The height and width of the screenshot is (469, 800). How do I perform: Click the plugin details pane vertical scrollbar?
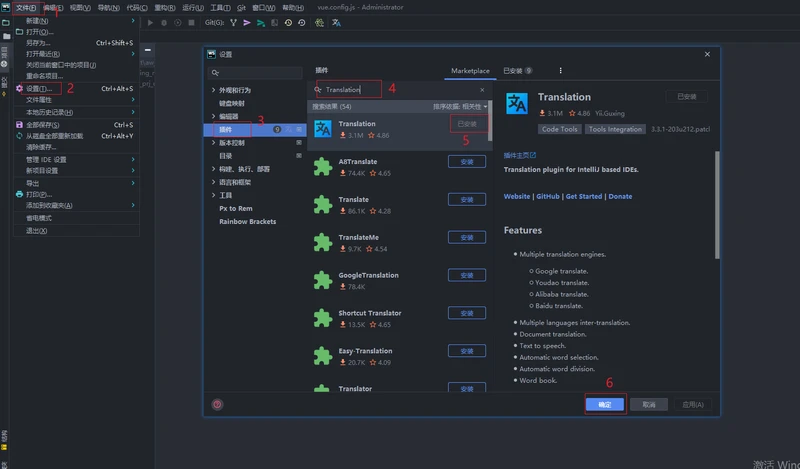tap(717, 204)
